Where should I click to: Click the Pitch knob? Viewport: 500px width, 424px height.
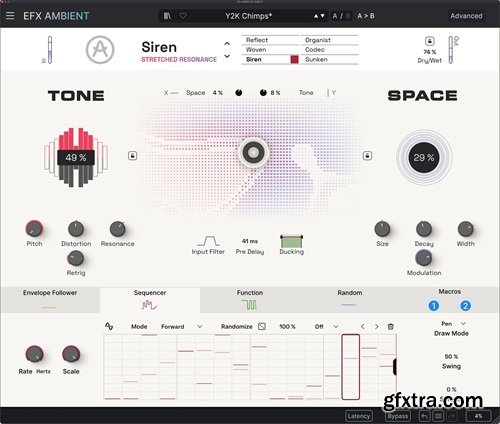pos(34,229)
